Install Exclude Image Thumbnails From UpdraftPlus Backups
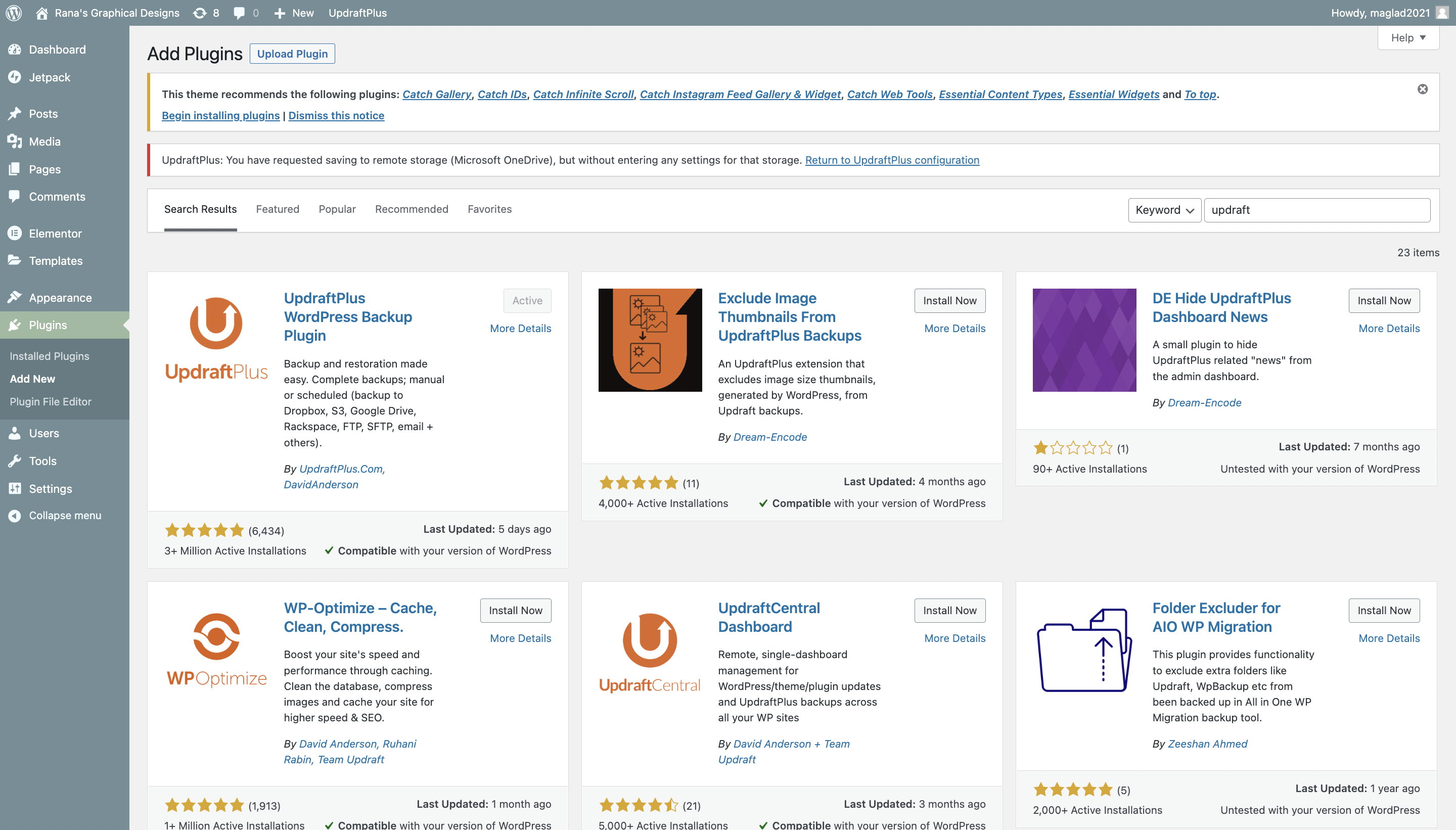The width and height of the screenshot is (1456, 830). (950, 300)
